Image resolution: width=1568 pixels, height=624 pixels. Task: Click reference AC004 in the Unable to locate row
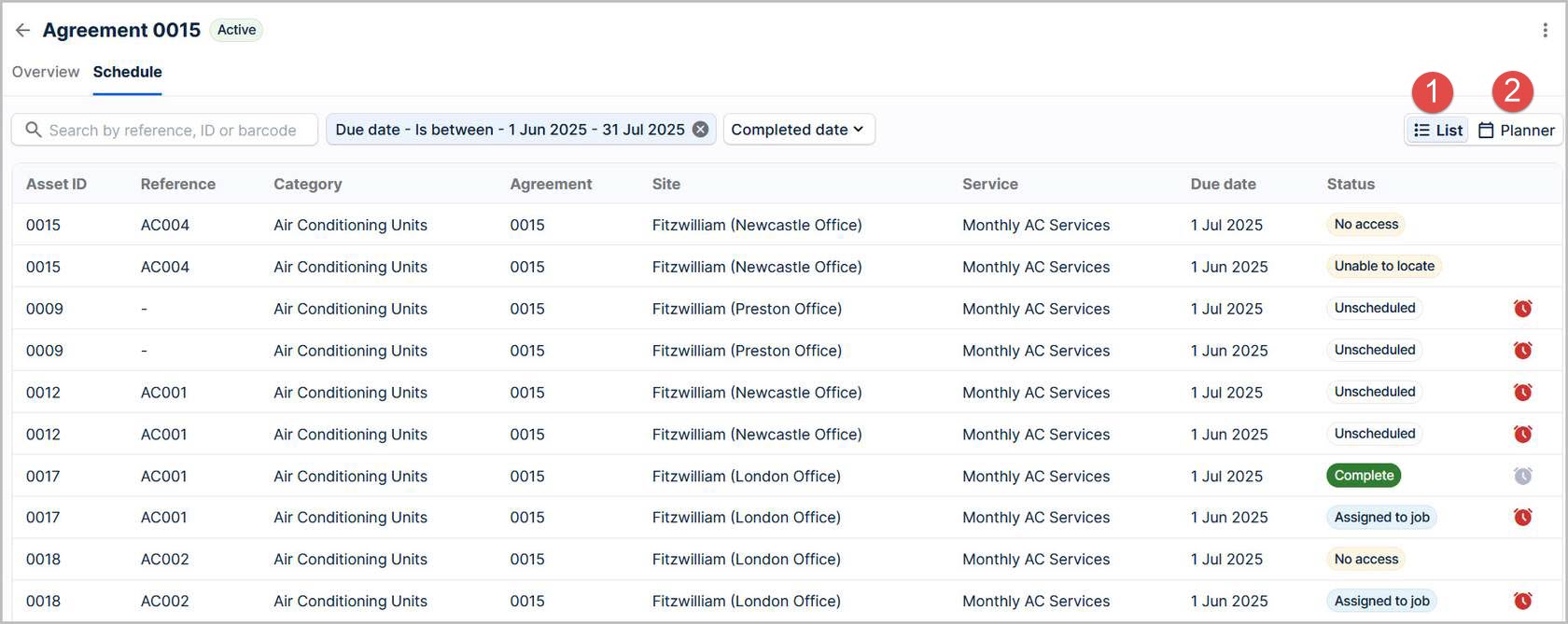165,267
